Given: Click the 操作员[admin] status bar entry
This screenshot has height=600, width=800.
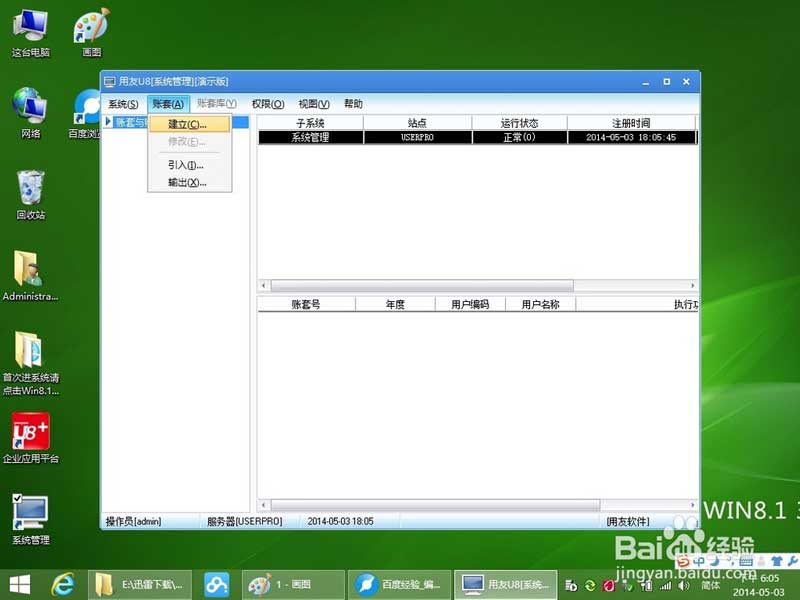Looking at the screenshot, I should click(x=133, y=521).
